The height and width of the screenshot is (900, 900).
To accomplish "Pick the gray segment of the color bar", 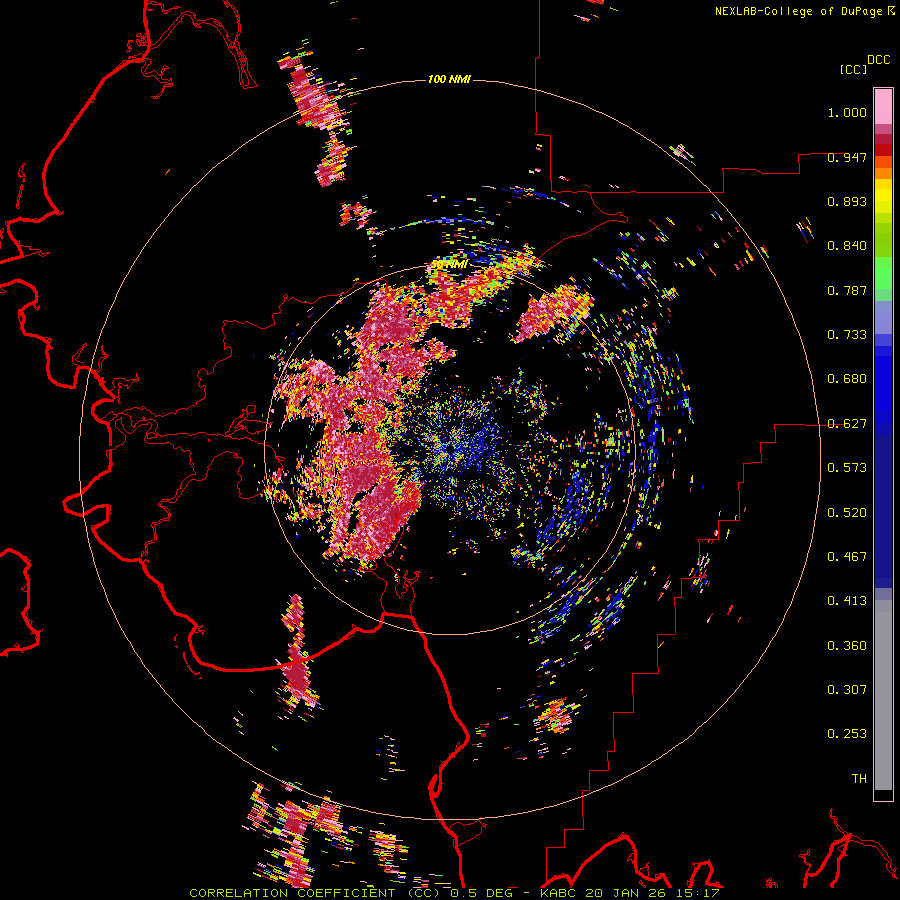I will click(x=883, y=695).
